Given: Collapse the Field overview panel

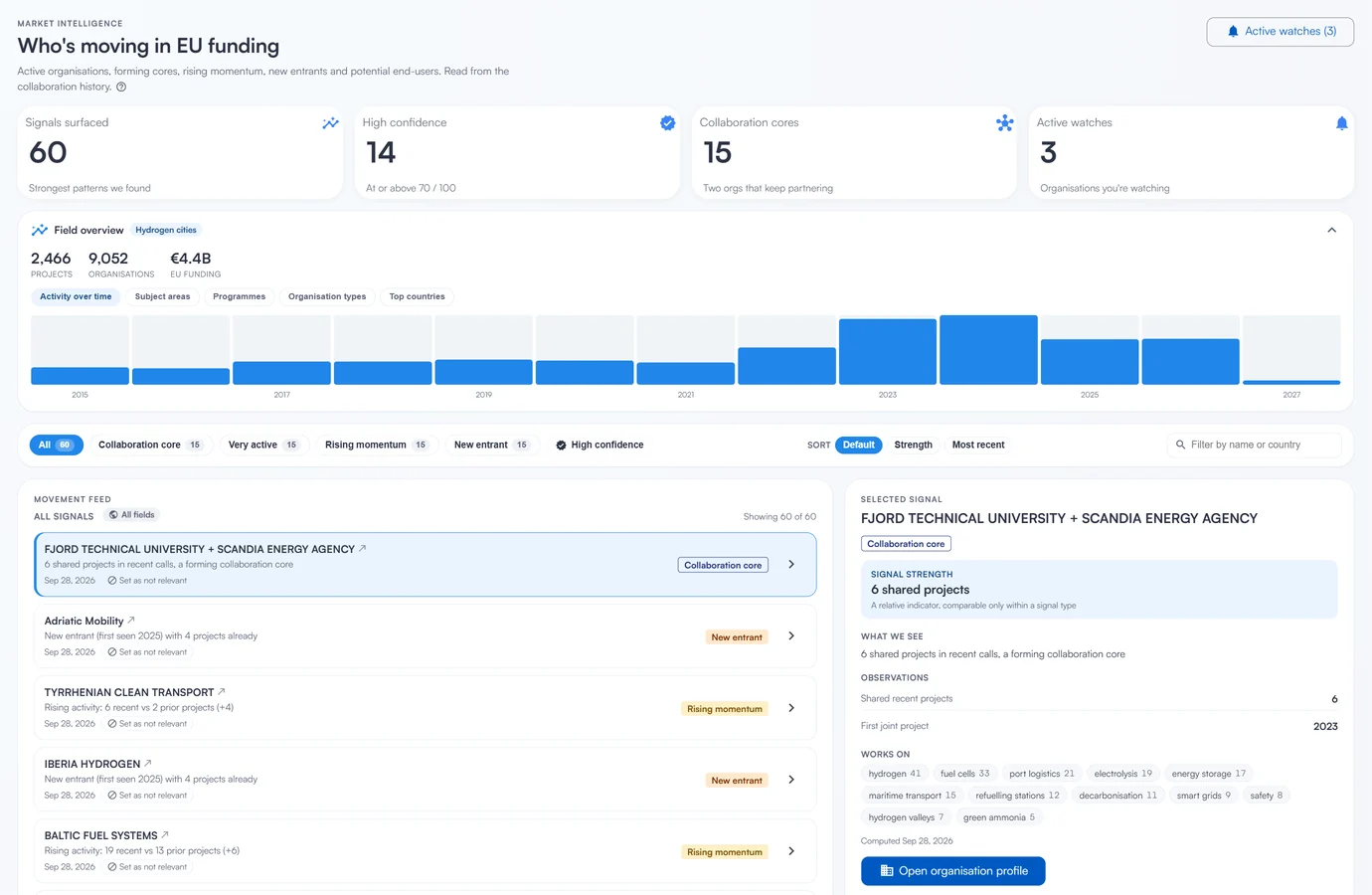Looking at the screenshot, I should 1331,230.
